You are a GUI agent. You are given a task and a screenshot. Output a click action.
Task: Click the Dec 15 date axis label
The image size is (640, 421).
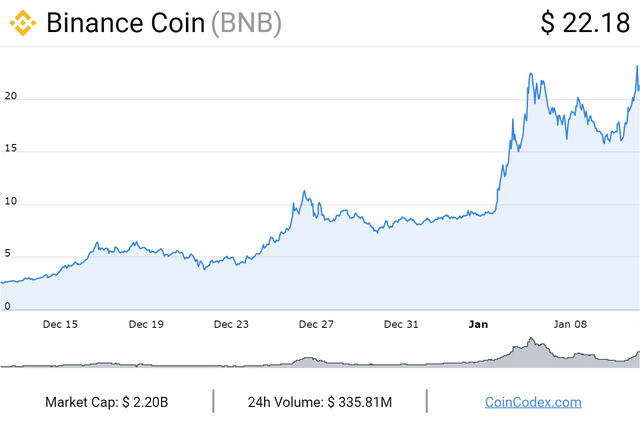[x=60, y=324]
